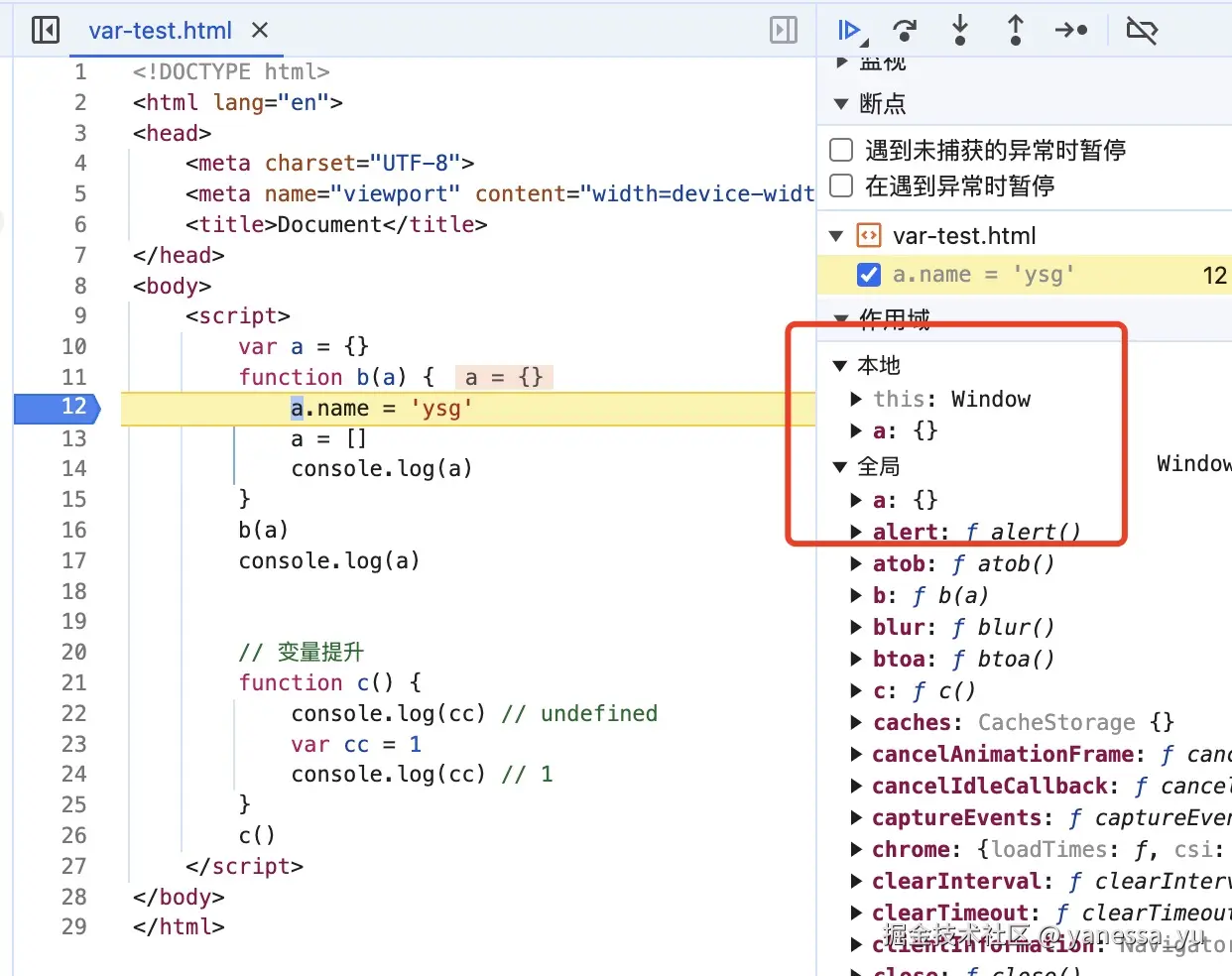Expand cancelAnimationFrame entry

click(856, 754)
